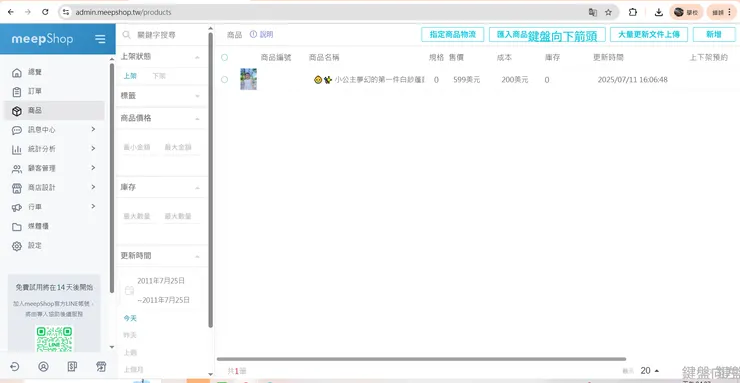The width and height of the screenshot is (740, 383).
Task: Open the 訂單 orders clipboard icon
Action: [17, 92]
